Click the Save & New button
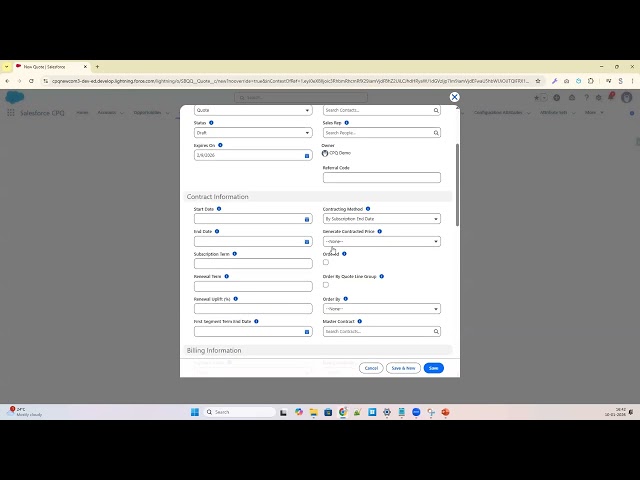Screen dimensions: 640x480 point(403,368)
